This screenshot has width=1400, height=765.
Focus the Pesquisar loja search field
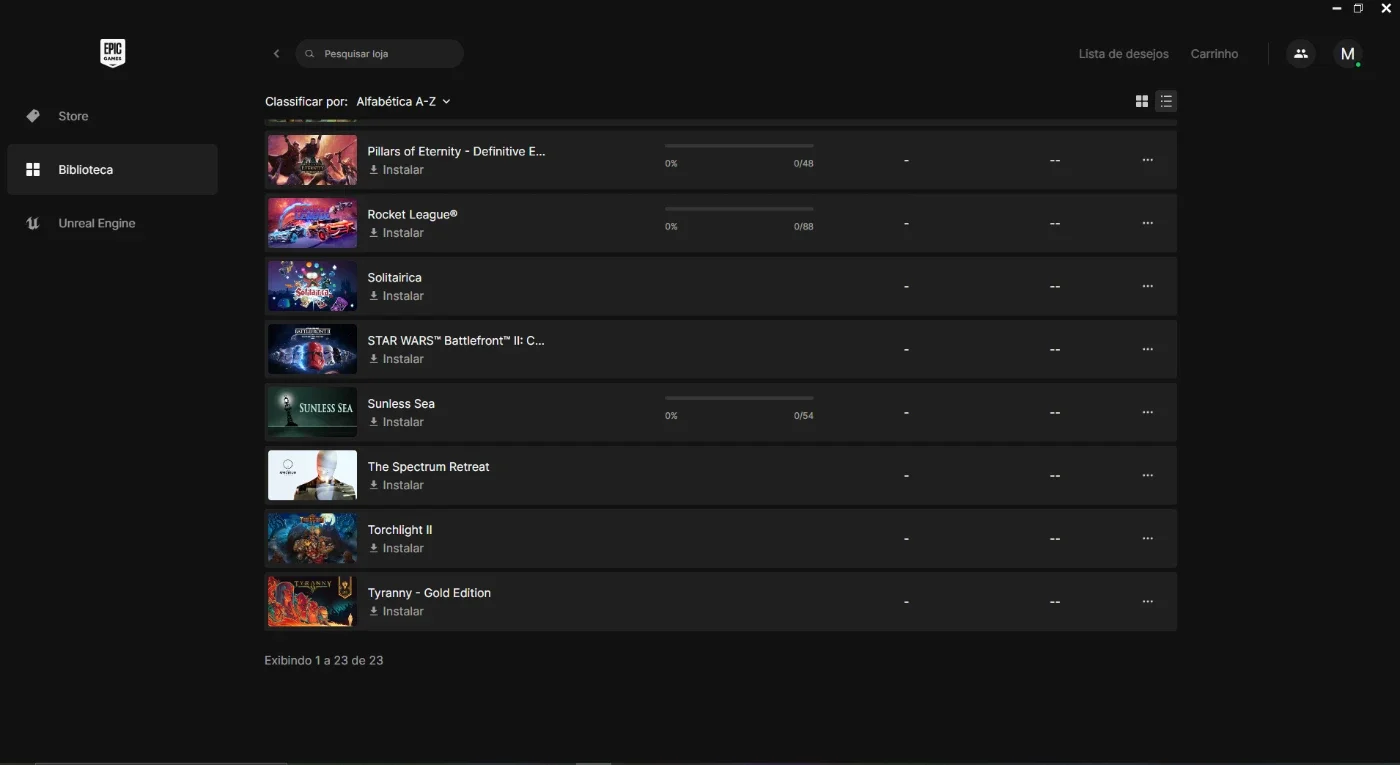coord(379,54)
